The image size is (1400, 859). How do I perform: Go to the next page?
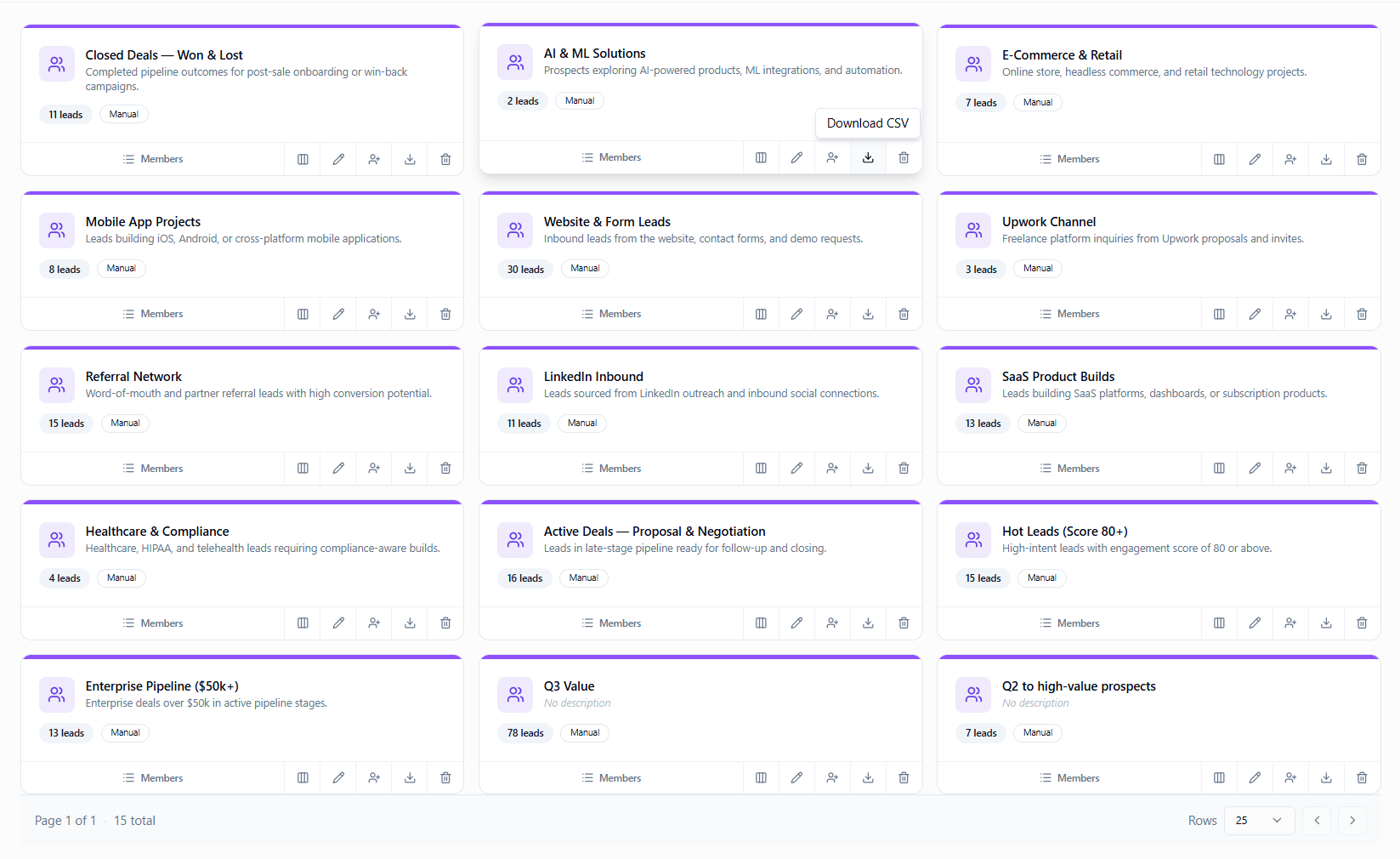coord(1352,821)
